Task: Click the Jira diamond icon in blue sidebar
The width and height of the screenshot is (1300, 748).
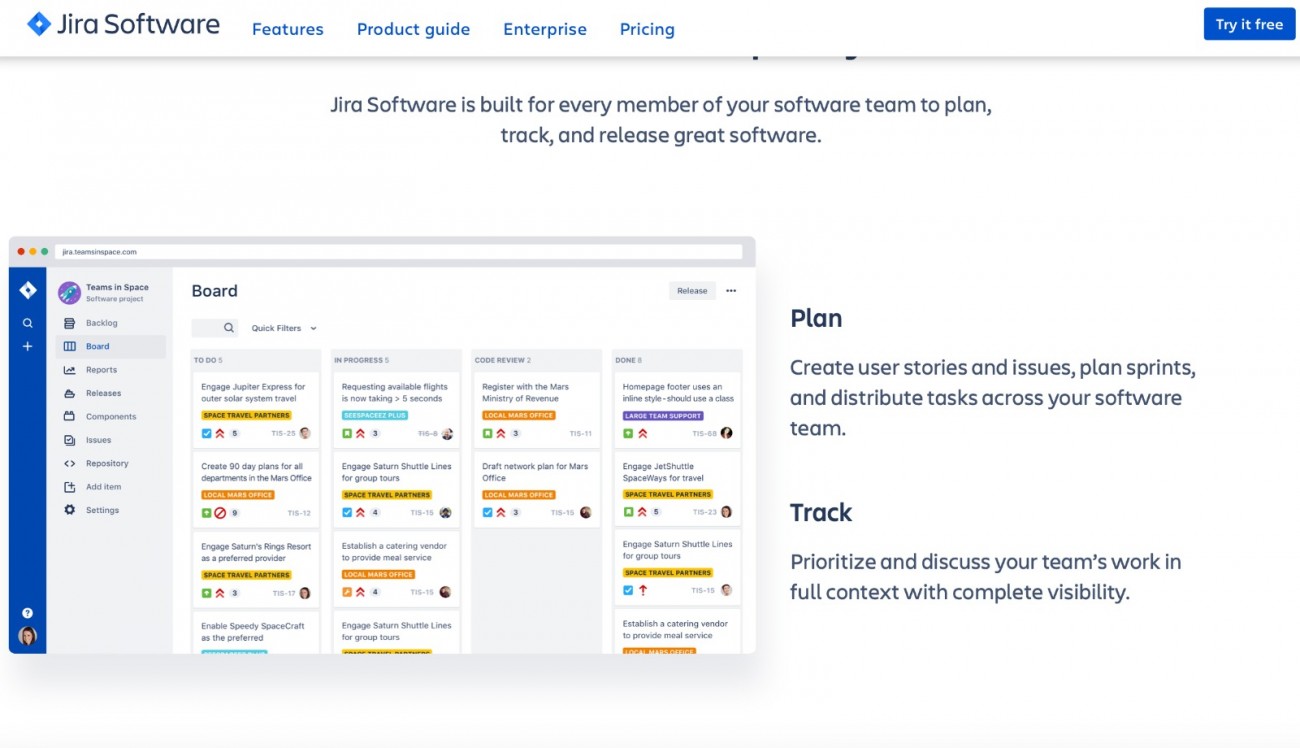Action: click(x=28, y=290)
